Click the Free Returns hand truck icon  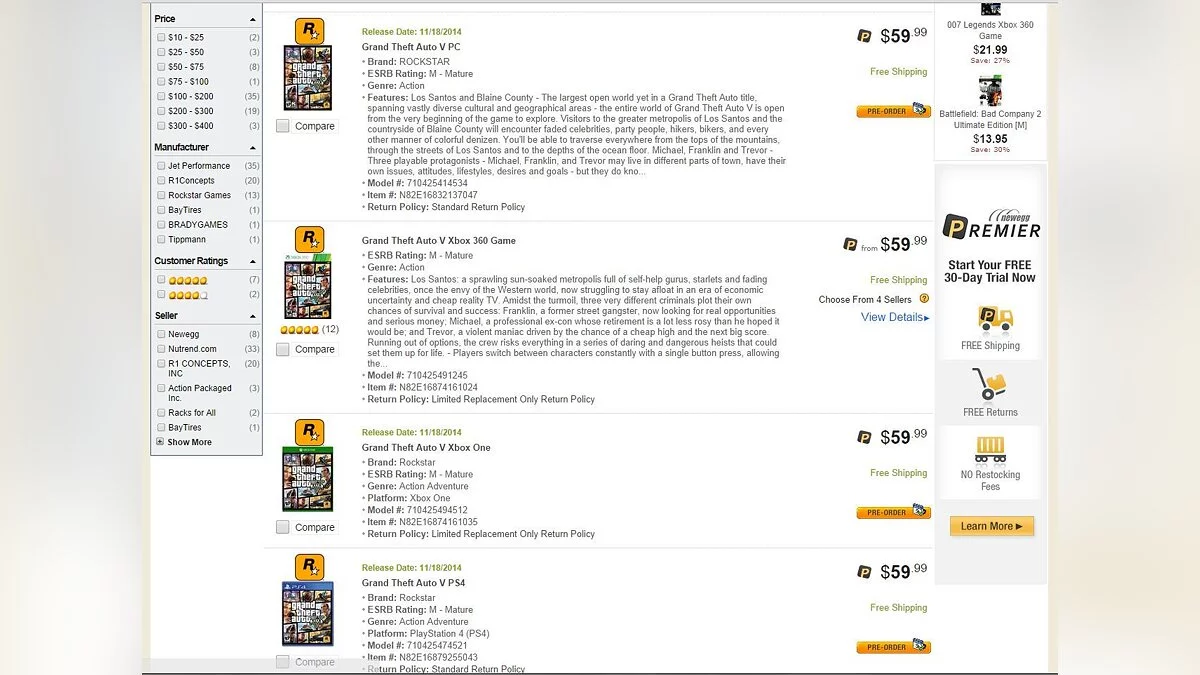(x=989, y=384)
